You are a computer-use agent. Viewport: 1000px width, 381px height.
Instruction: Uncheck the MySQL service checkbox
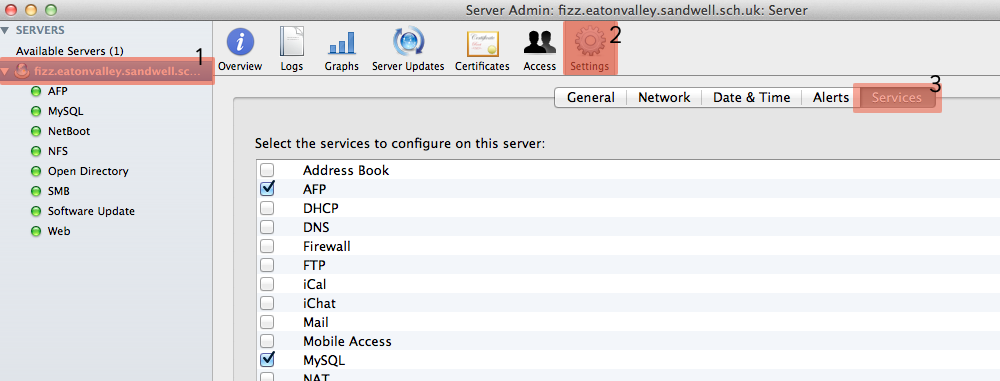pyautogui.click(x=267, y=359)
